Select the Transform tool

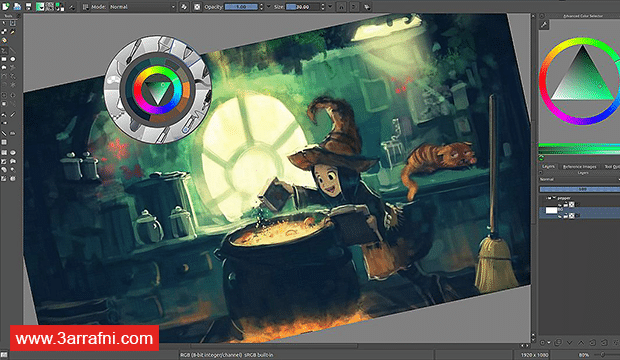[4, 104]
